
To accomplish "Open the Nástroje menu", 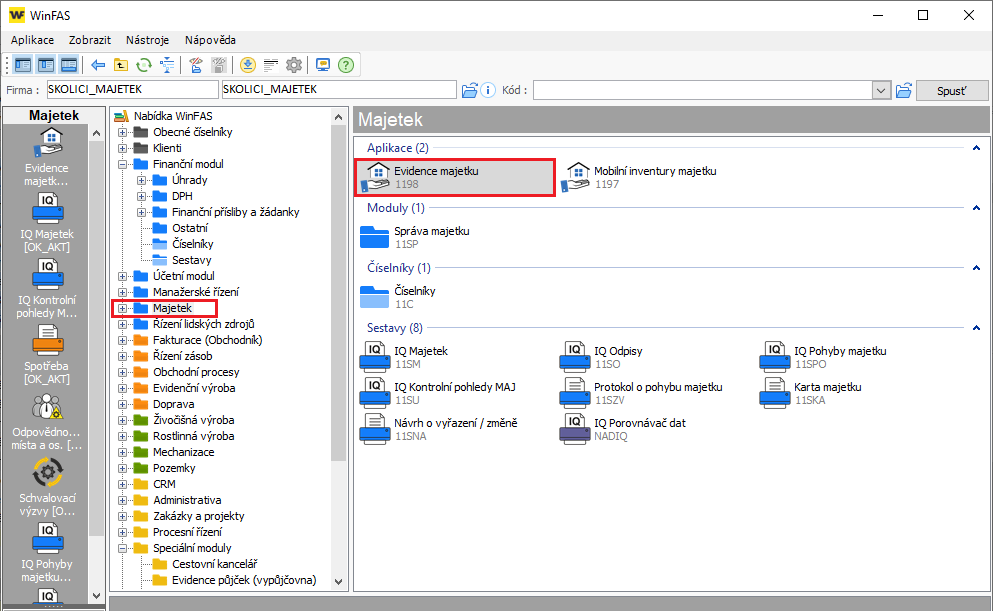I will click(x=148, y=40).
